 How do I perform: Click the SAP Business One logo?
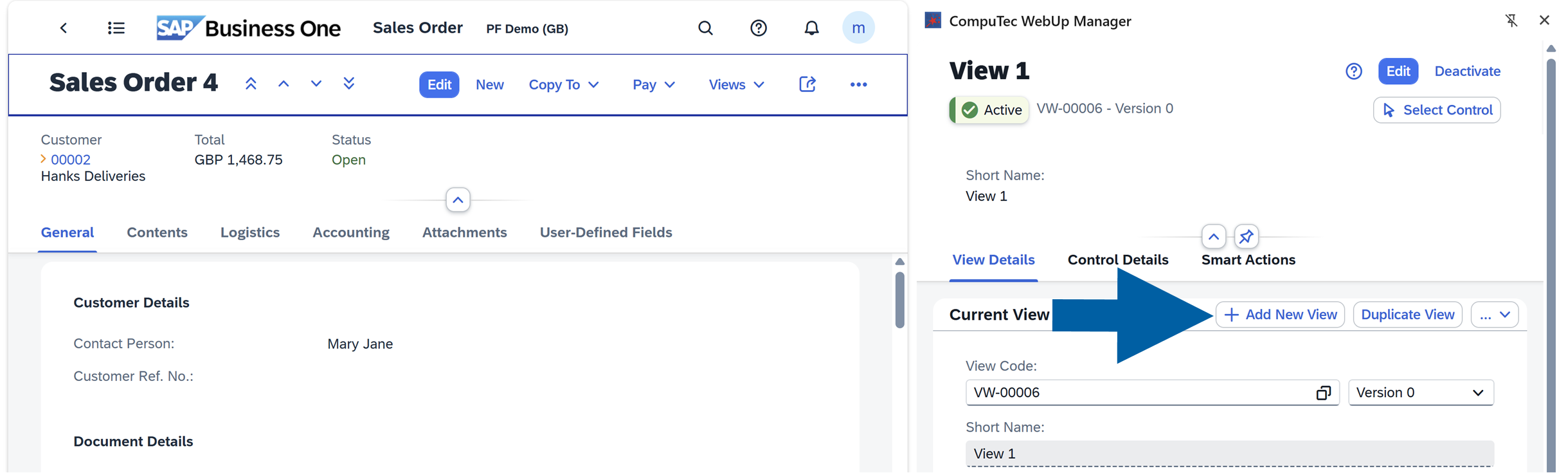pyautogui.click(x=249, y=28)
